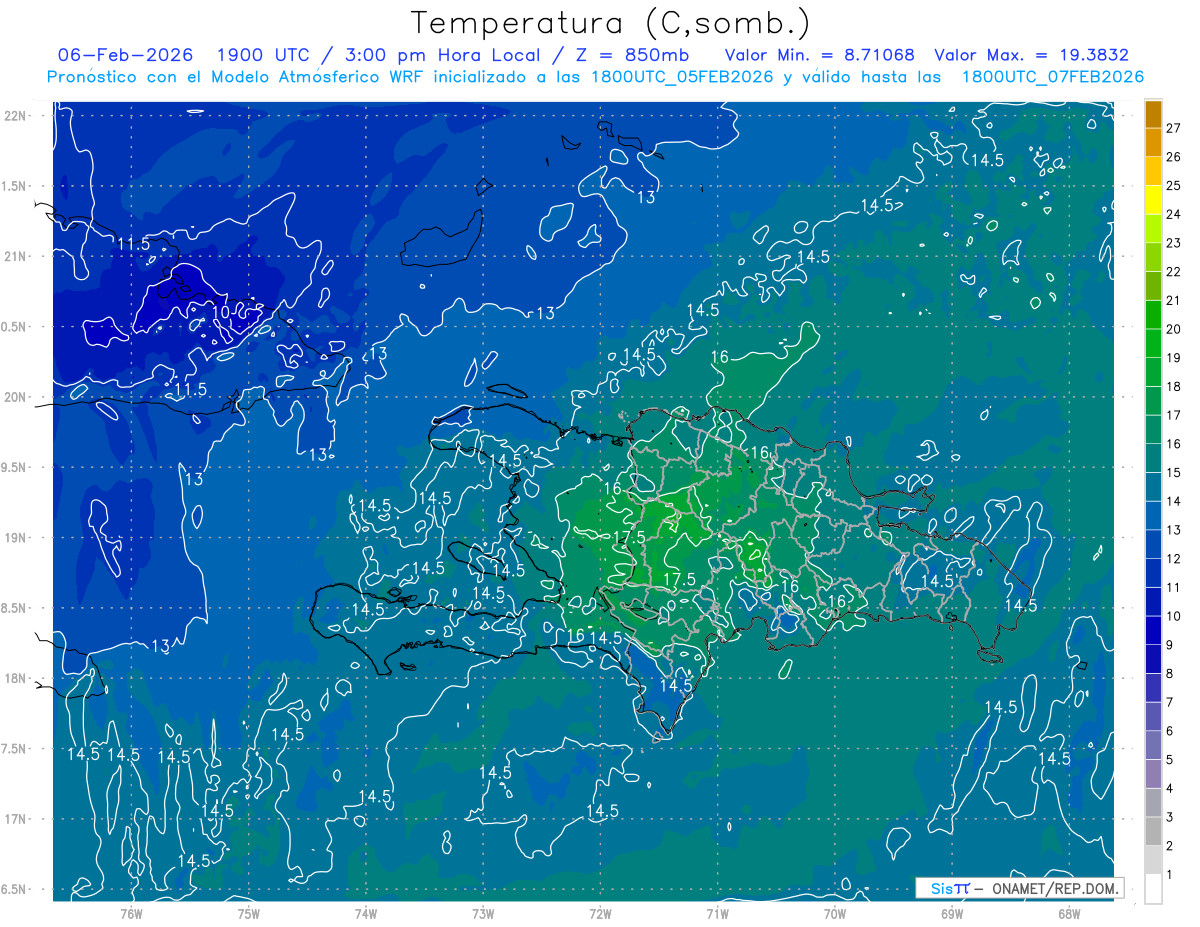Click the "70W" longitude axis label
Image resolution: width=1200 pixels, height=927 pixels.
835,913
